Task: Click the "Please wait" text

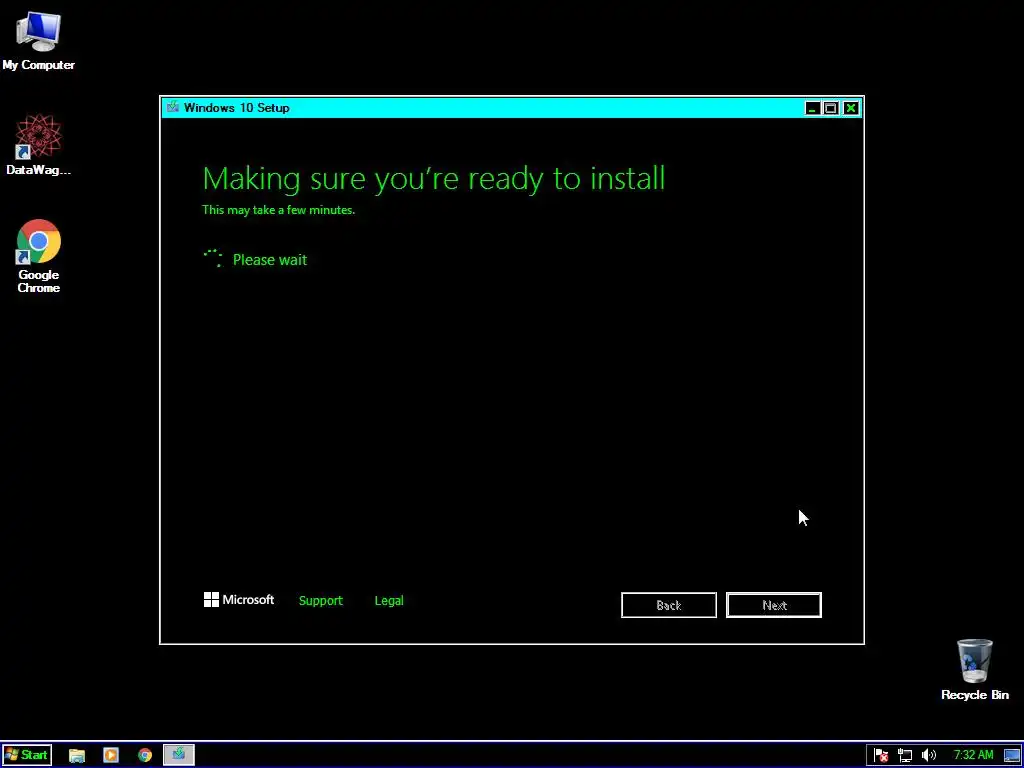Action: tap(270, 259)
